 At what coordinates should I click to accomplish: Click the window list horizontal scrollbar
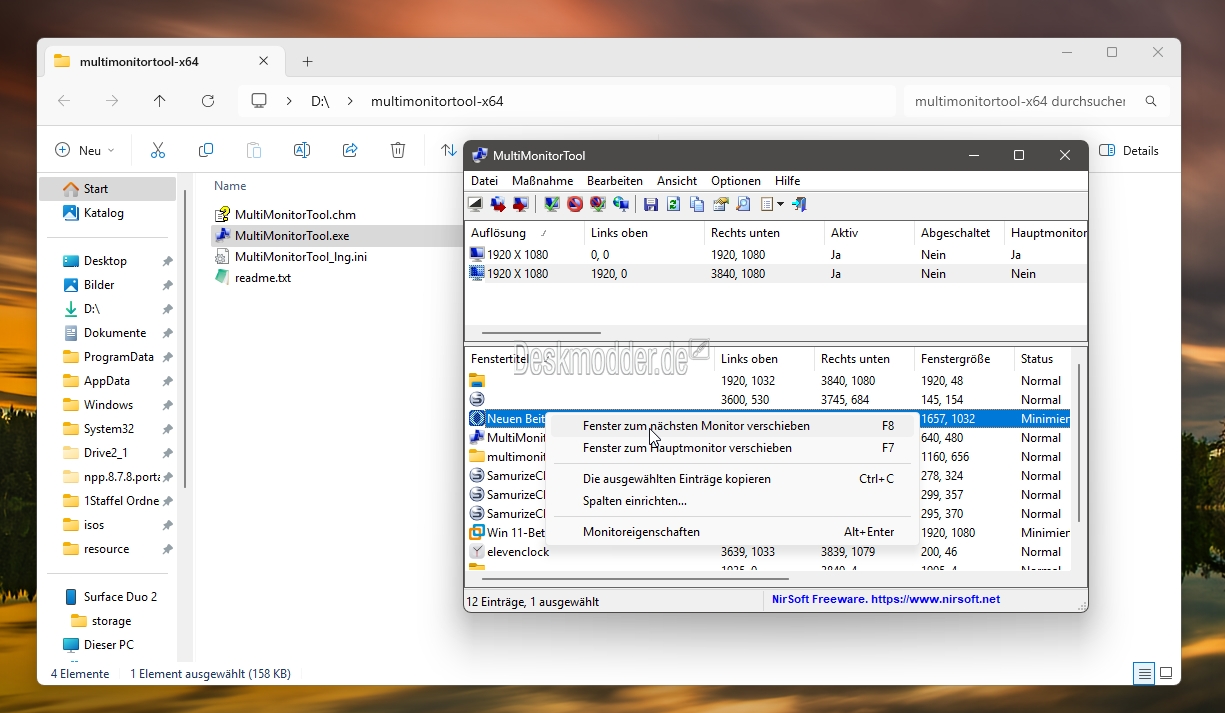click(635, 578)
